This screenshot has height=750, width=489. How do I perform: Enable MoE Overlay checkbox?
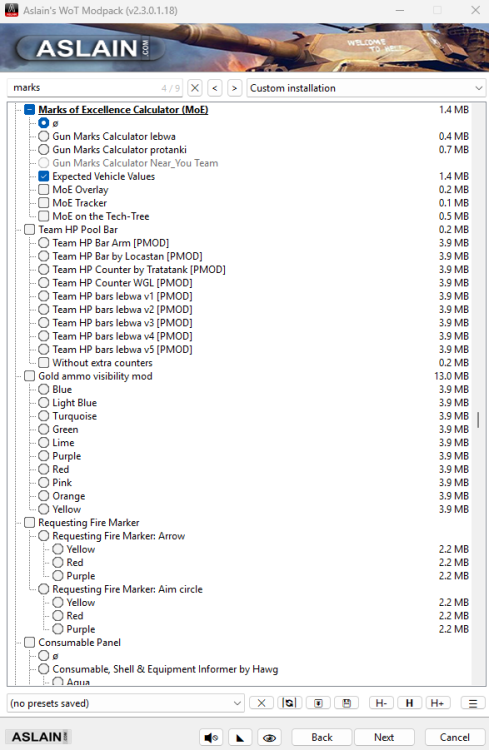[44, 189]
